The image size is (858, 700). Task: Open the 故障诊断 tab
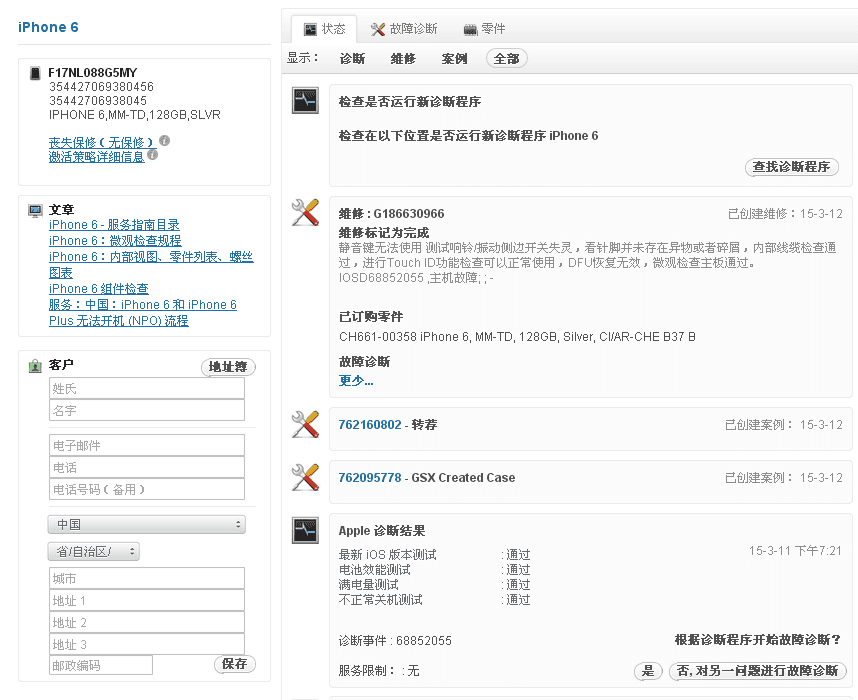(404, 29)
